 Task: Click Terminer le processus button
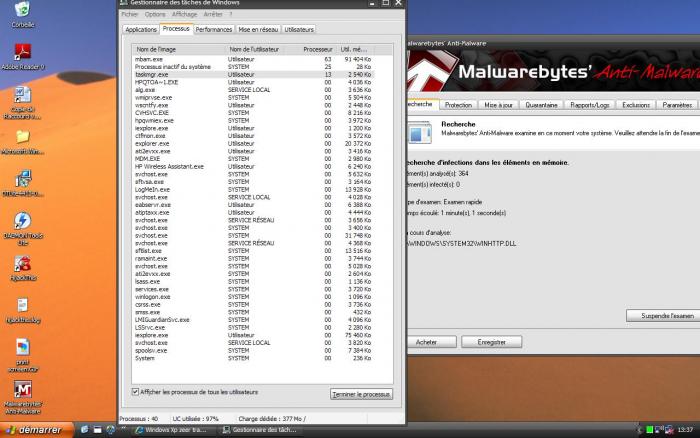[x=361, y=394]
